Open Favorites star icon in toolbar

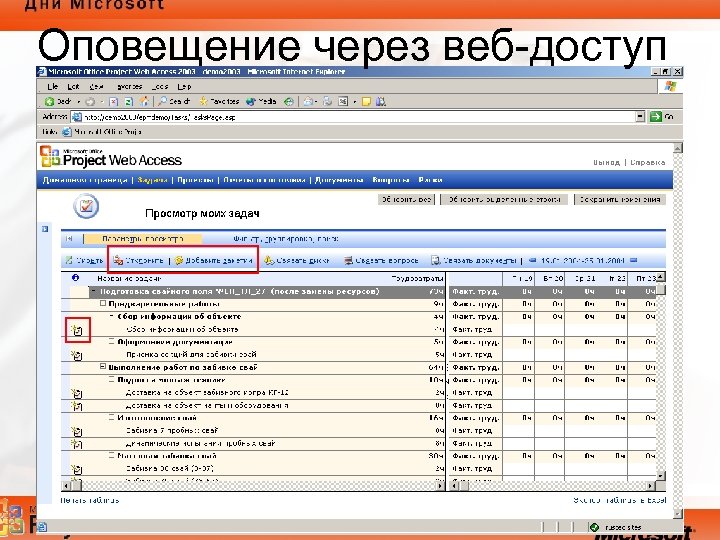coord(203,101)
